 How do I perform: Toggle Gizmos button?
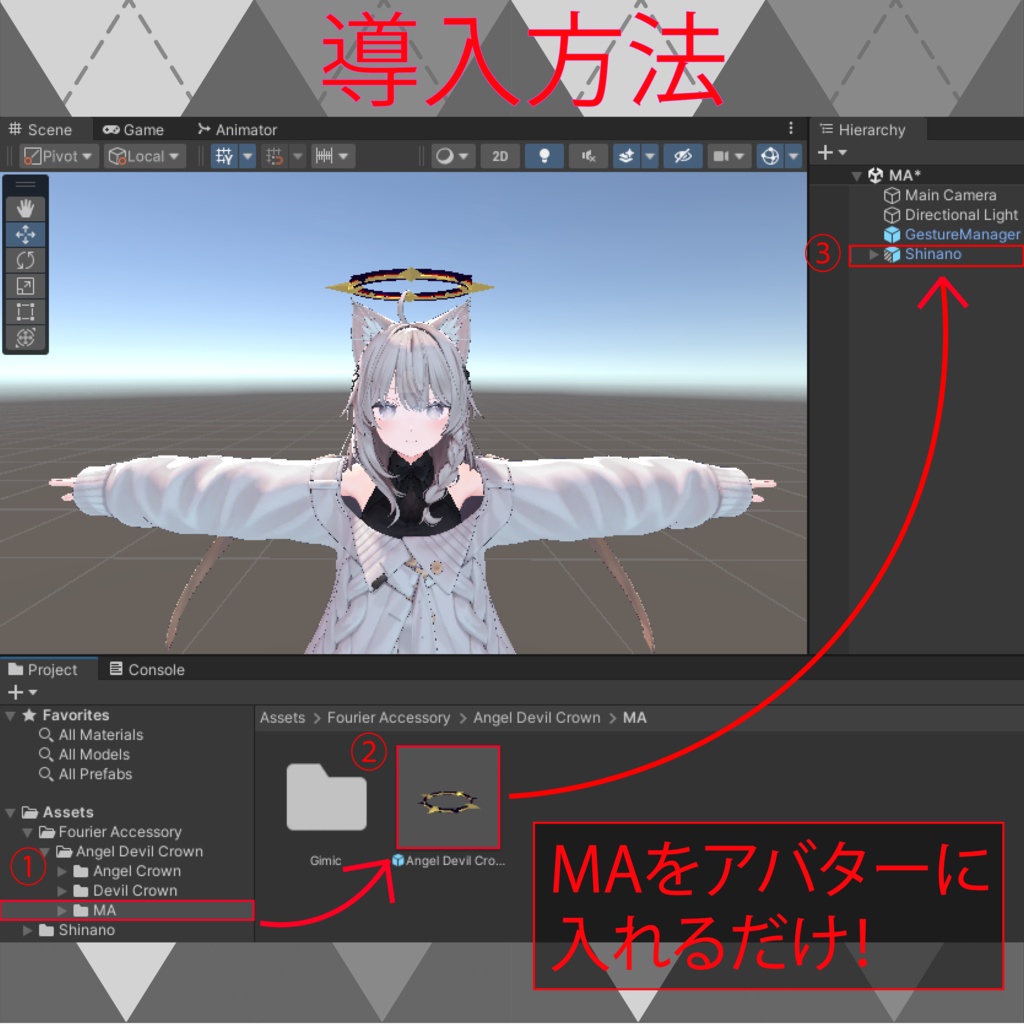(771, 156)
